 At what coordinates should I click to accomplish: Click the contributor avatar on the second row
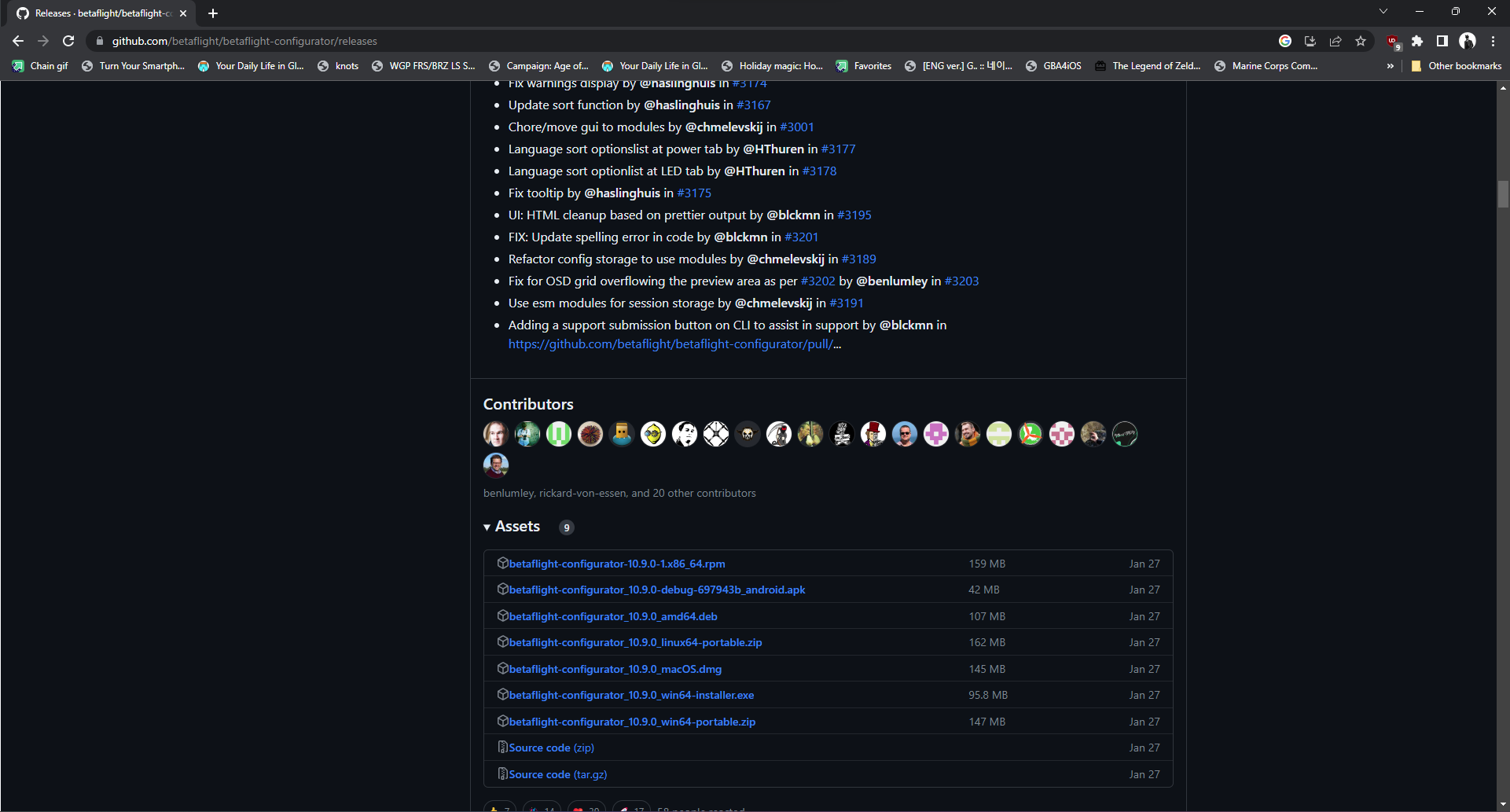coord(496,465)
